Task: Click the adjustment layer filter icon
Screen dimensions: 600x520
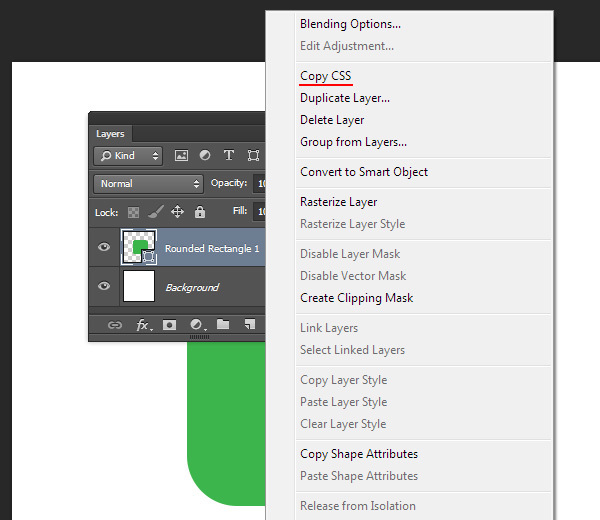Action: coord(205,156)
